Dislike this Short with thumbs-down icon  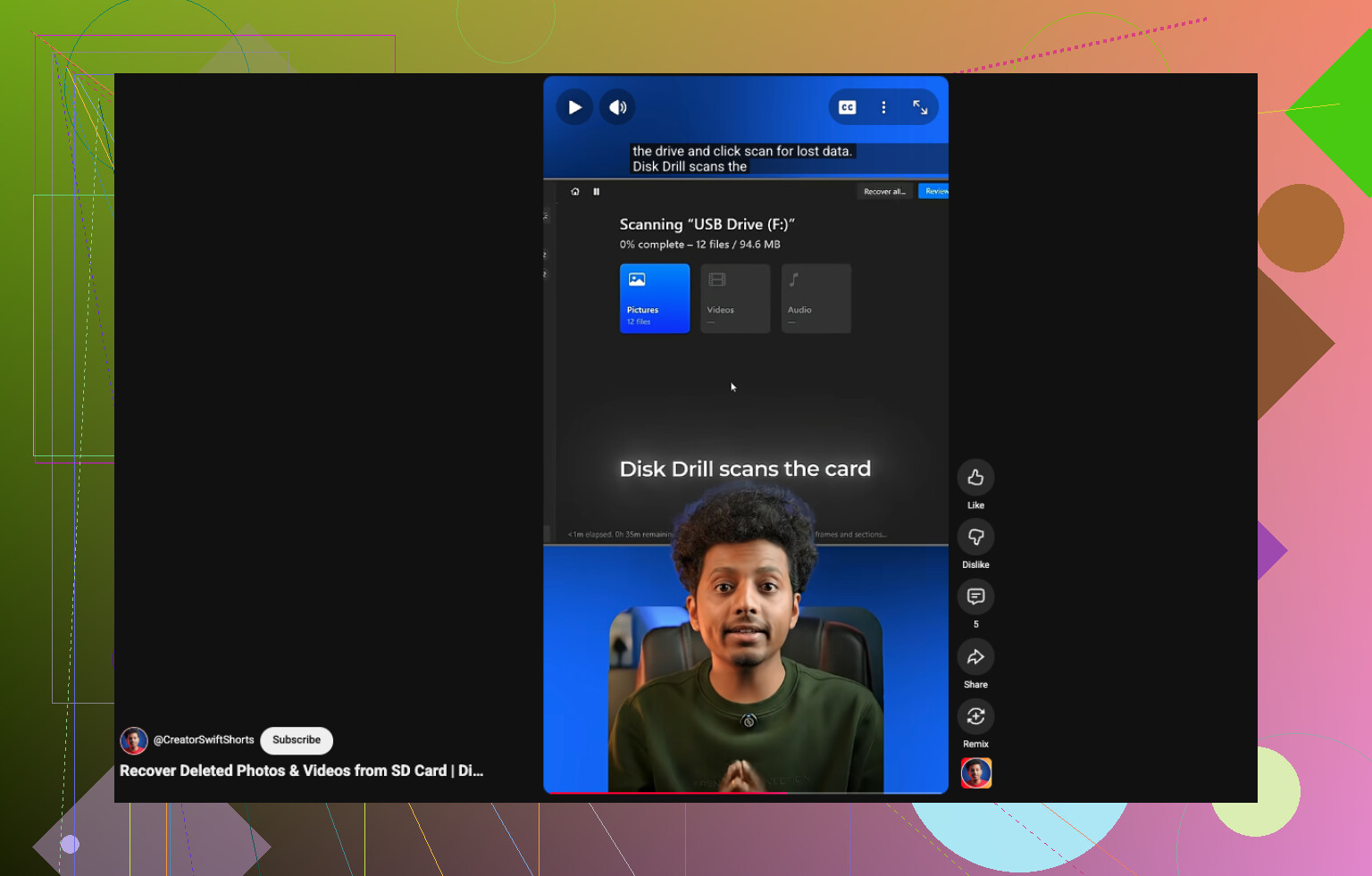coord(975,537)
